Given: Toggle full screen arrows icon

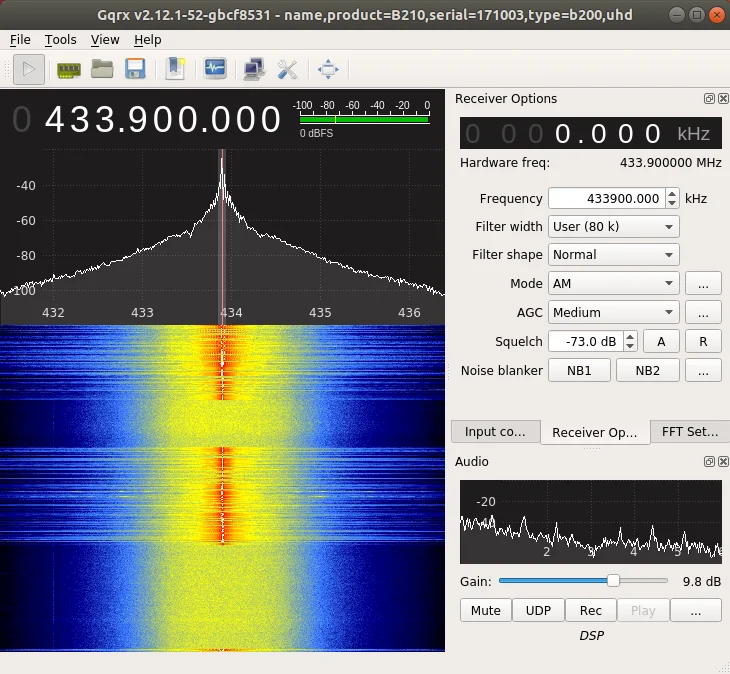Looking at the screenshot, I should pos(328,69).
